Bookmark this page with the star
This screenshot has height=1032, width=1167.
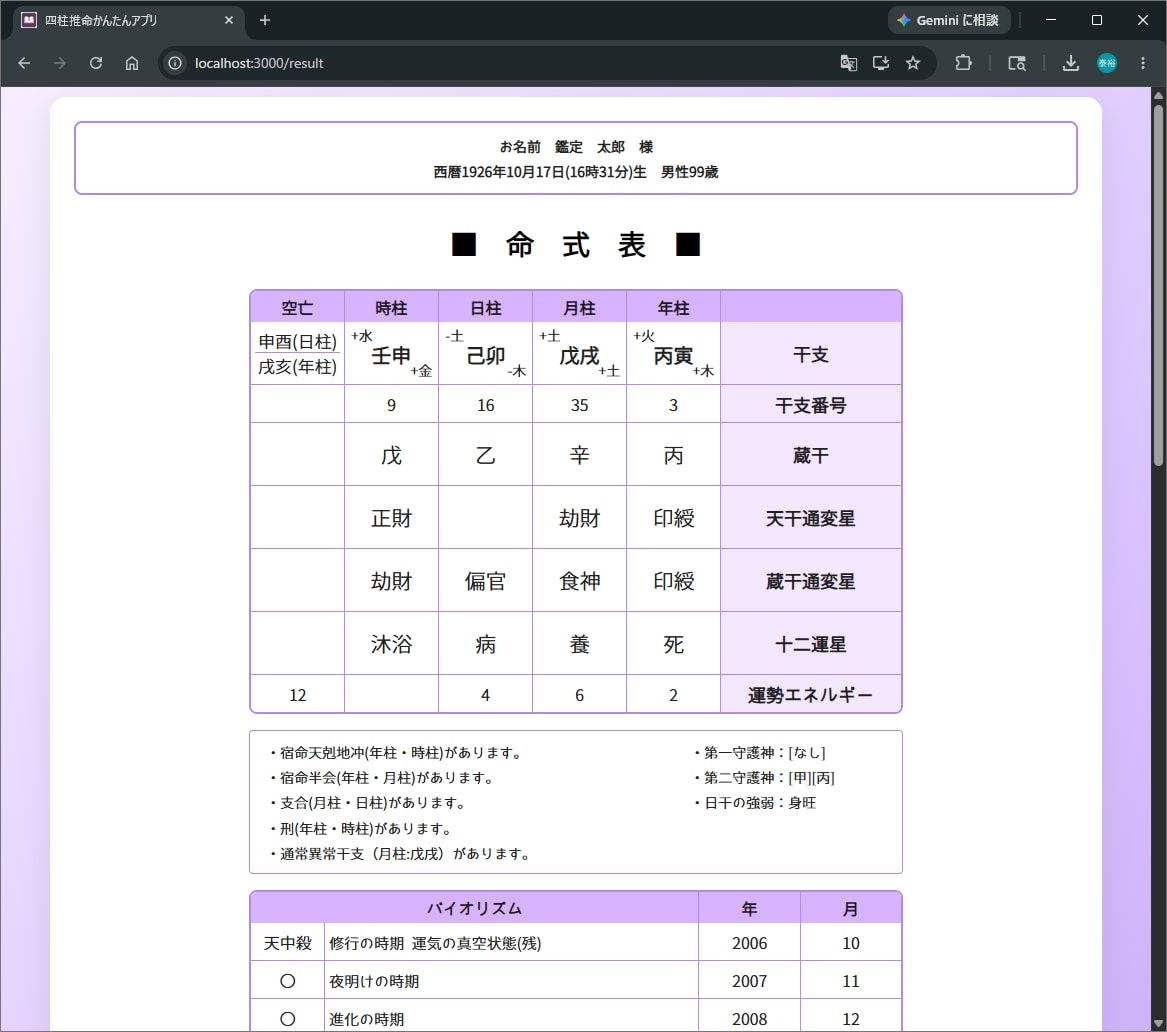click(x=913, y=63)
